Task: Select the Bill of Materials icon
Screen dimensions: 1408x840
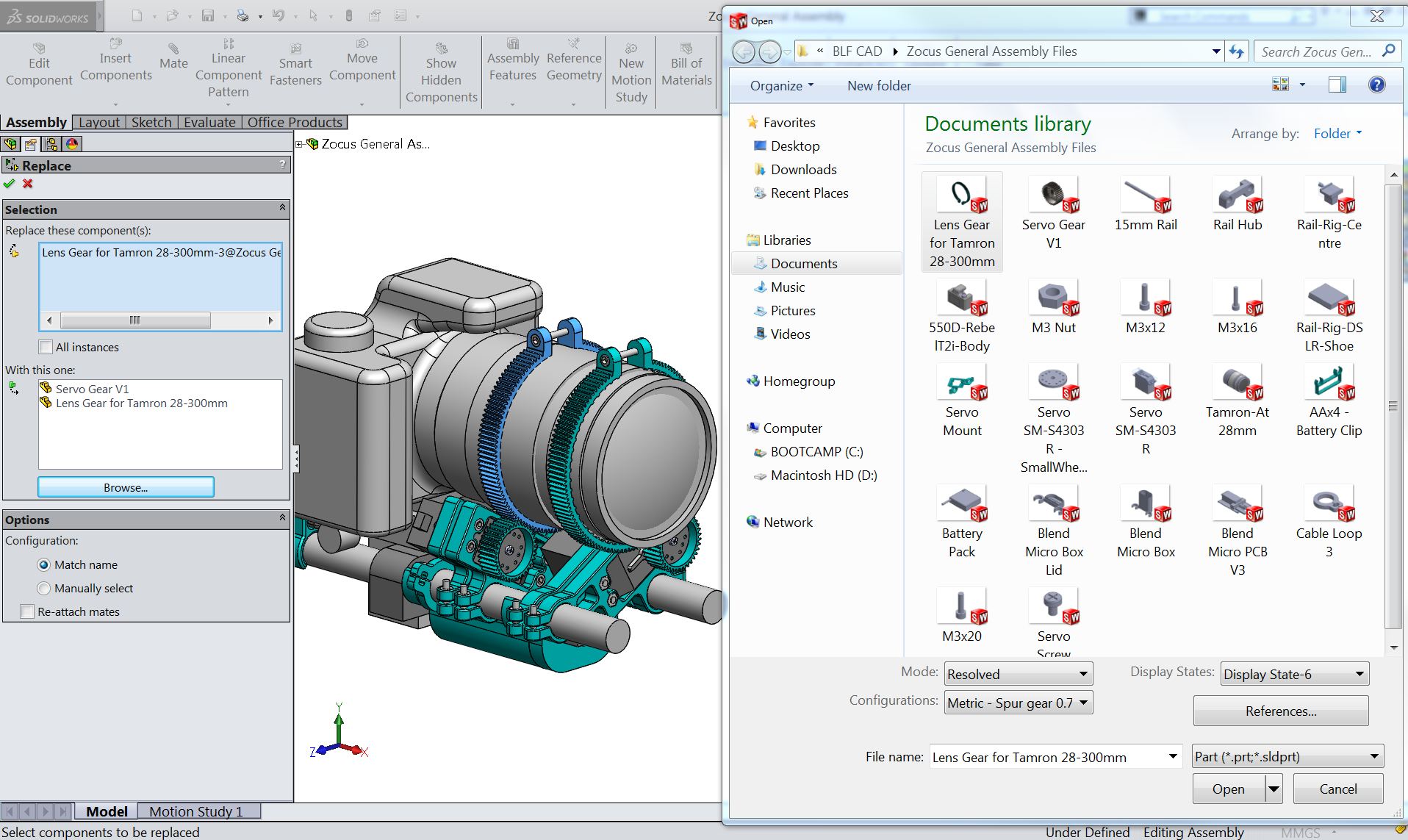Action: tap(686, 49)
